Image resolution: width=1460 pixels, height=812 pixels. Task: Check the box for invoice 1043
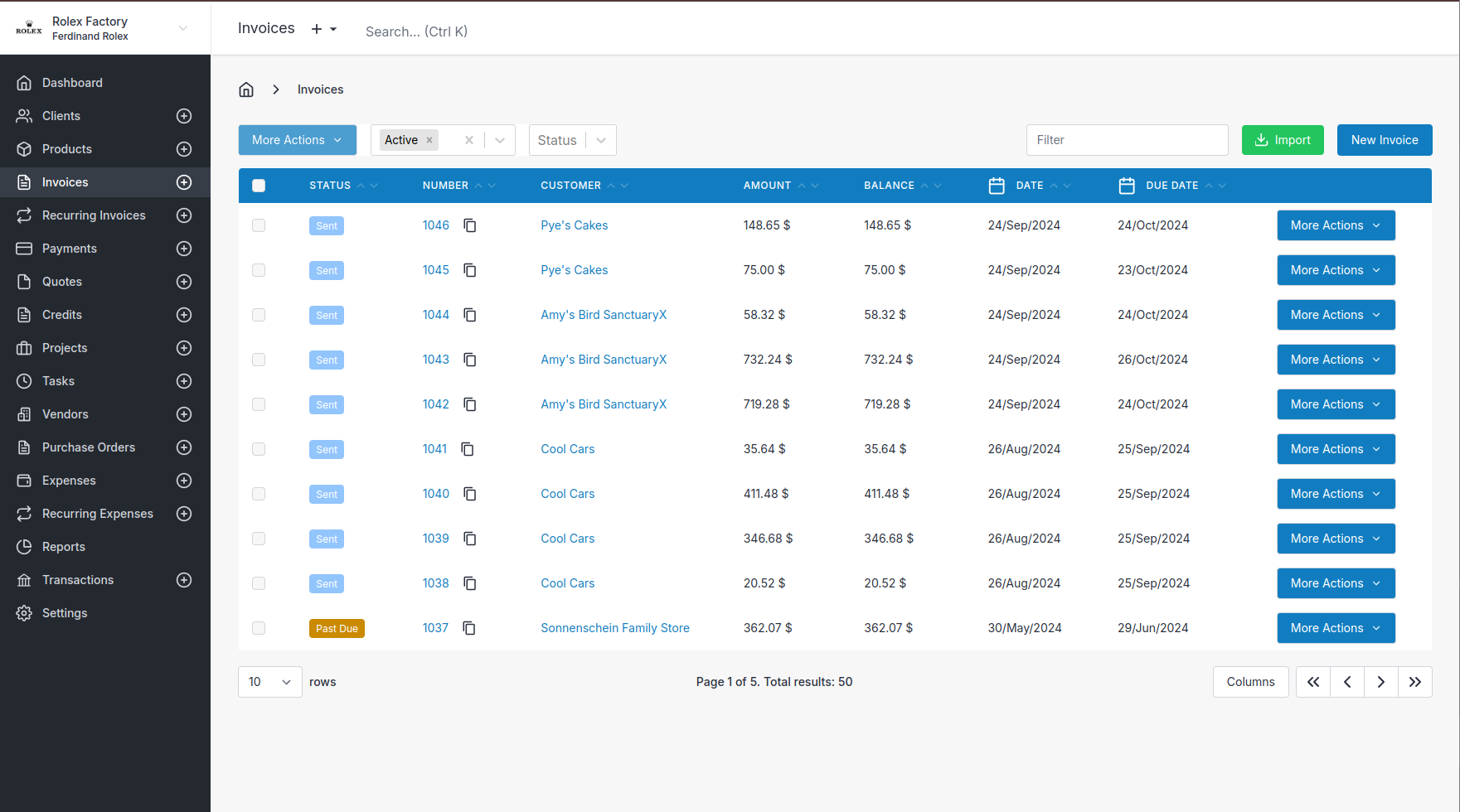(259, 360)
